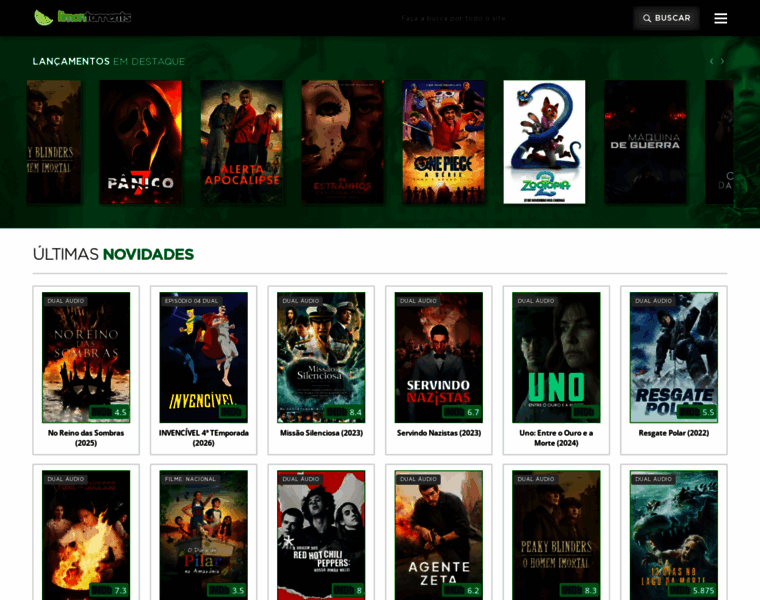Open Peaky Blinders O Homem Imortal grid poster
This screenshot has width=760, height=600.
point(556,535)
